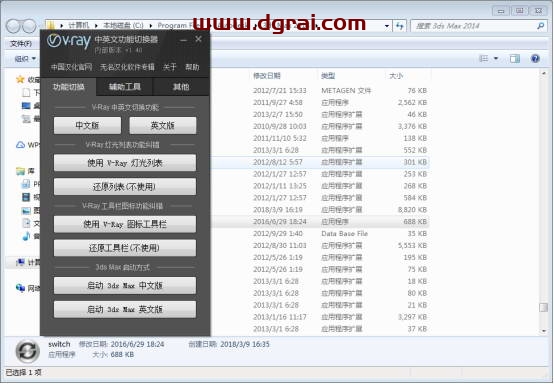Click the Explorer forward navigation arrow
Screen dimensions: 554x384
tap(29, 26)
